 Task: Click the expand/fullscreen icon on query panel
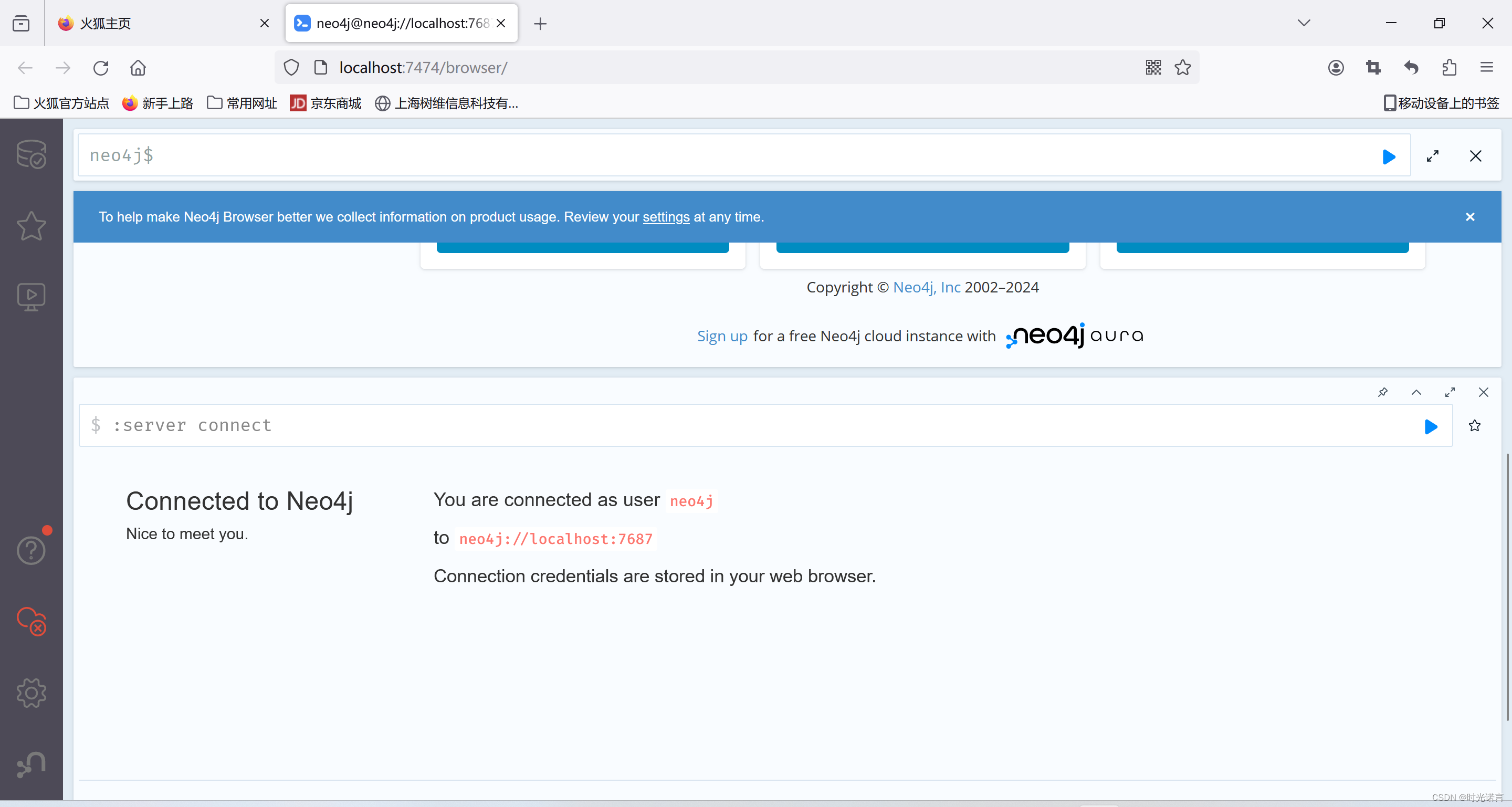pyautogui.click(x=1432, y=155)
